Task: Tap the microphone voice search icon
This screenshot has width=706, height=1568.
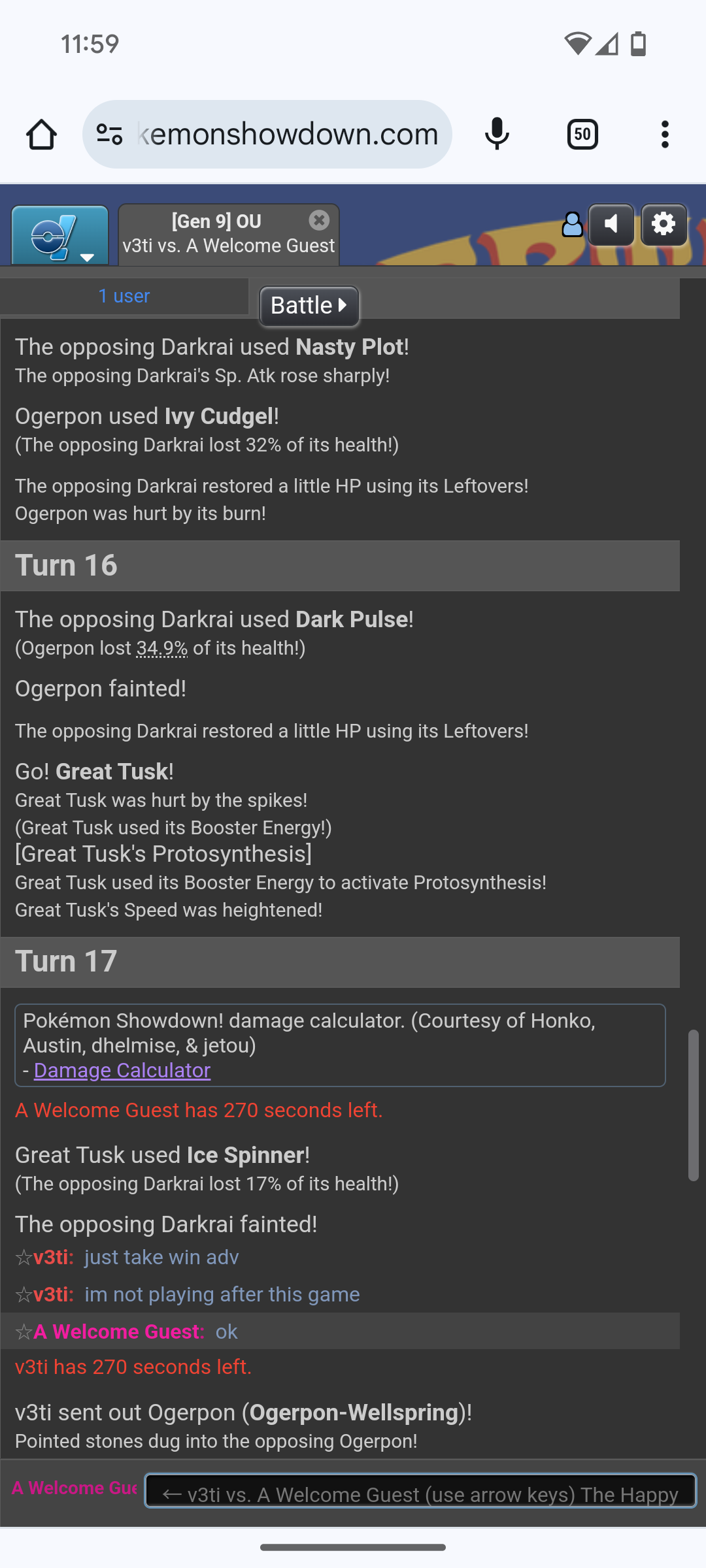Action: (497, 135)
